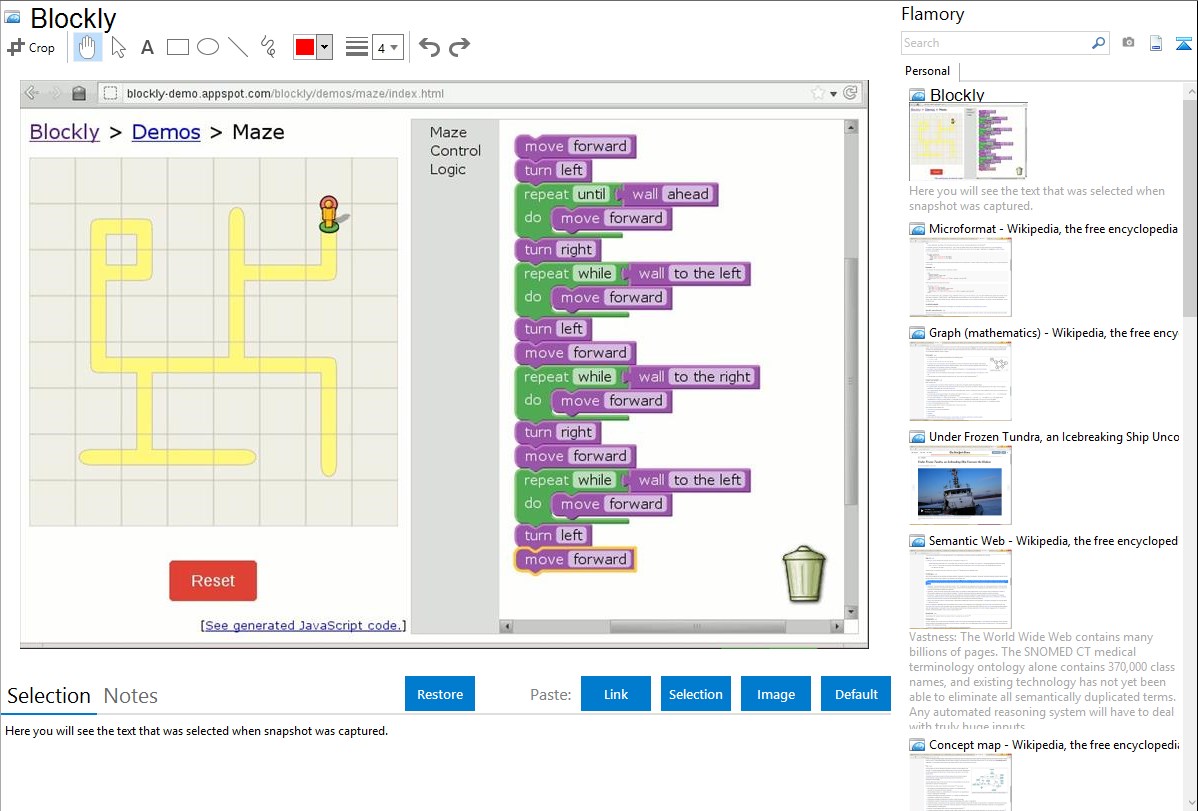1198x811 pixels.
Task: Click the Blockly breadcrumb link in snapshot
Action: tap(65, 132)
